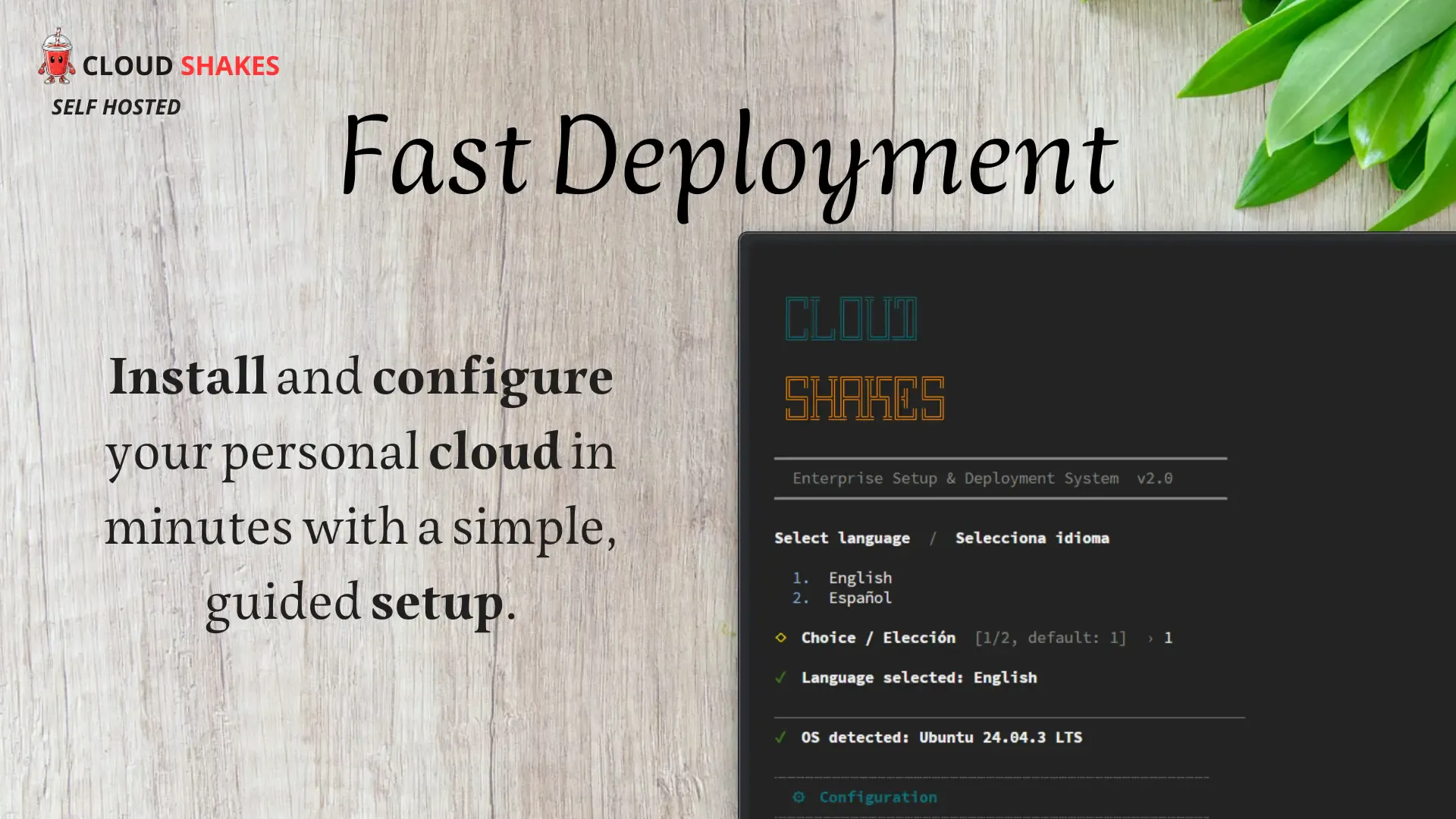Click the 'SELF HOSTED' tagline
The width and height of the screenshot is (1456, 819).
click(116, 108)
